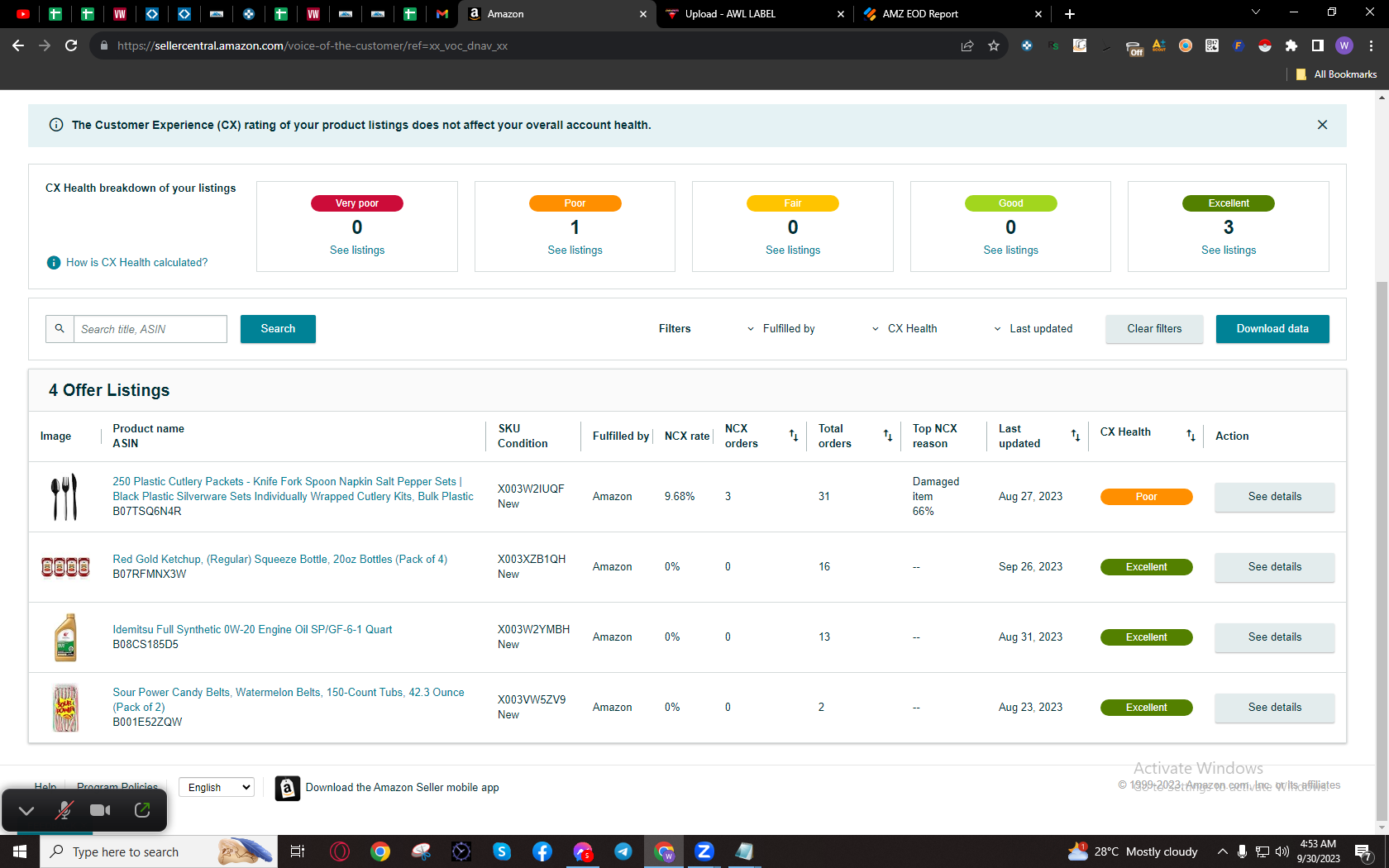The height and width of the screenshot is (868, 1389).
Task: Open a new browser tab
Action: click(x=1070, y=14)
